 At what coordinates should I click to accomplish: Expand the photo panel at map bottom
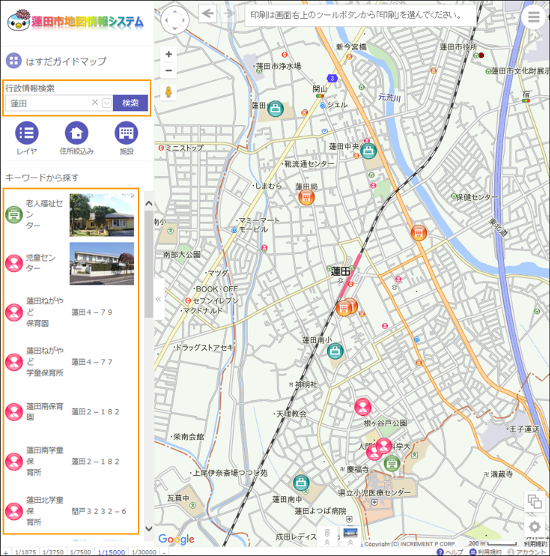tap(350, 536)
